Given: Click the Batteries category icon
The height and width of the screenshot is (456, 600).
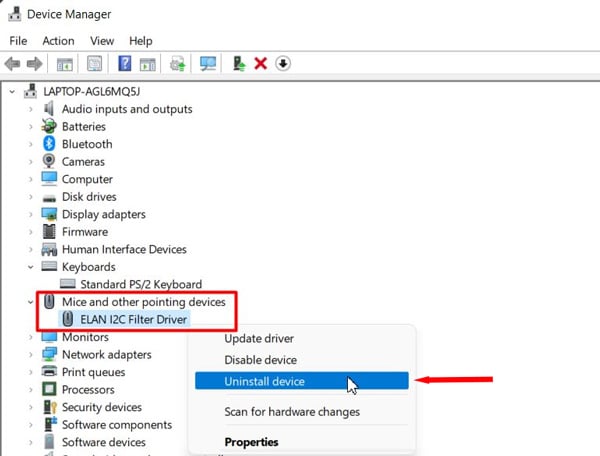Looking at the screenshot, I should [x=49, y=126].
